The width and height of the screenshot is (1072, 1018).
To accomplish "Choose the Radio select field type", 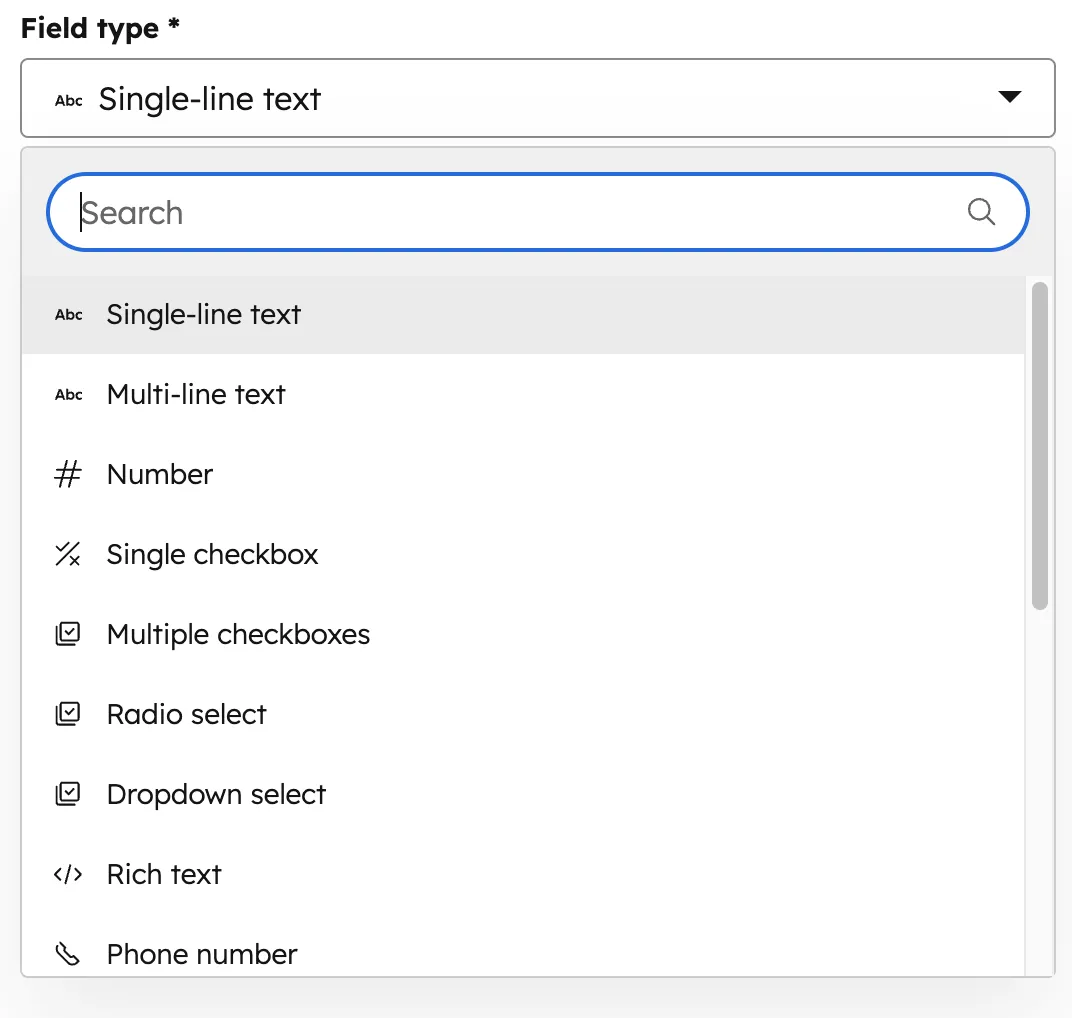I will pyautogui.click(x=186, y=714).
